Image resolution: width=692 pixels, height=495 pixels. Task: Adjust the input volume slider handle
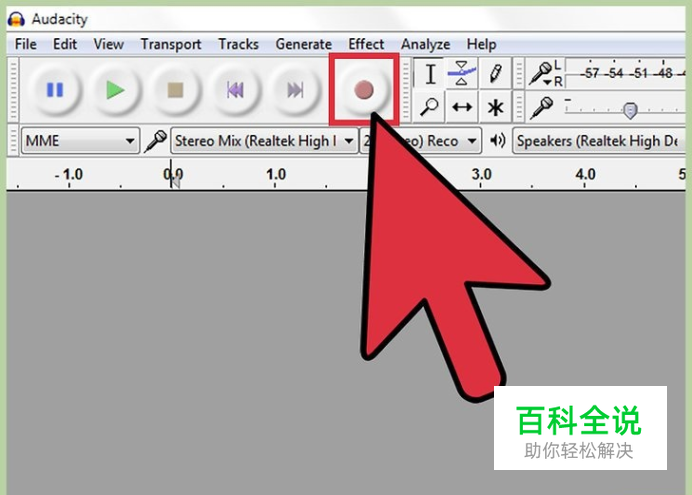(630, 110)
